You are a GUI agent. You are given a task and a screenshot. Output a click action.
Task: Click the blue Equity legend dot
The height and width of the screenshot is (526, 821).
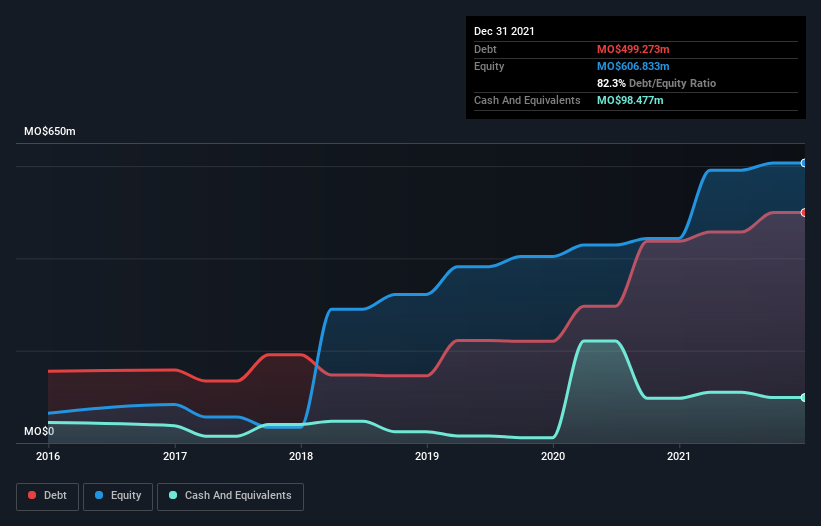pyautogui.click(x=99, y=495)
